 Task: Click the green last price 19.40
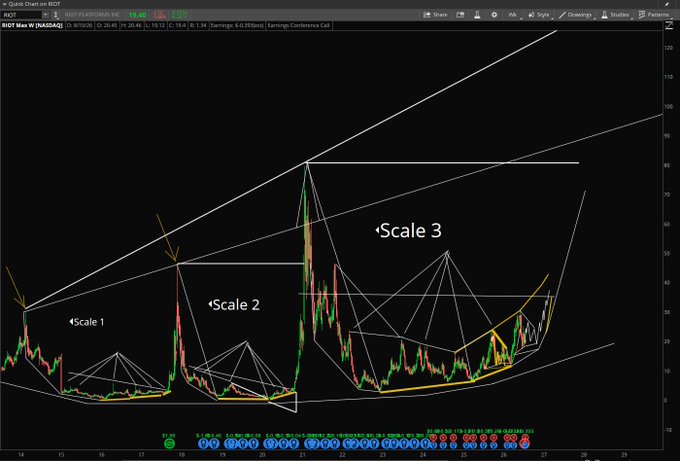pos(137,15)
